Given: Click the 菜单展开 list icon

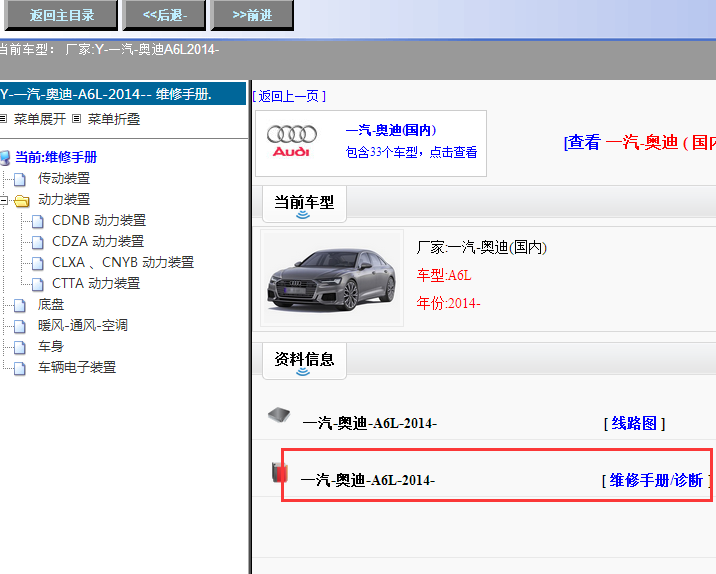Looking at the screenshot, I should [3, 119].
